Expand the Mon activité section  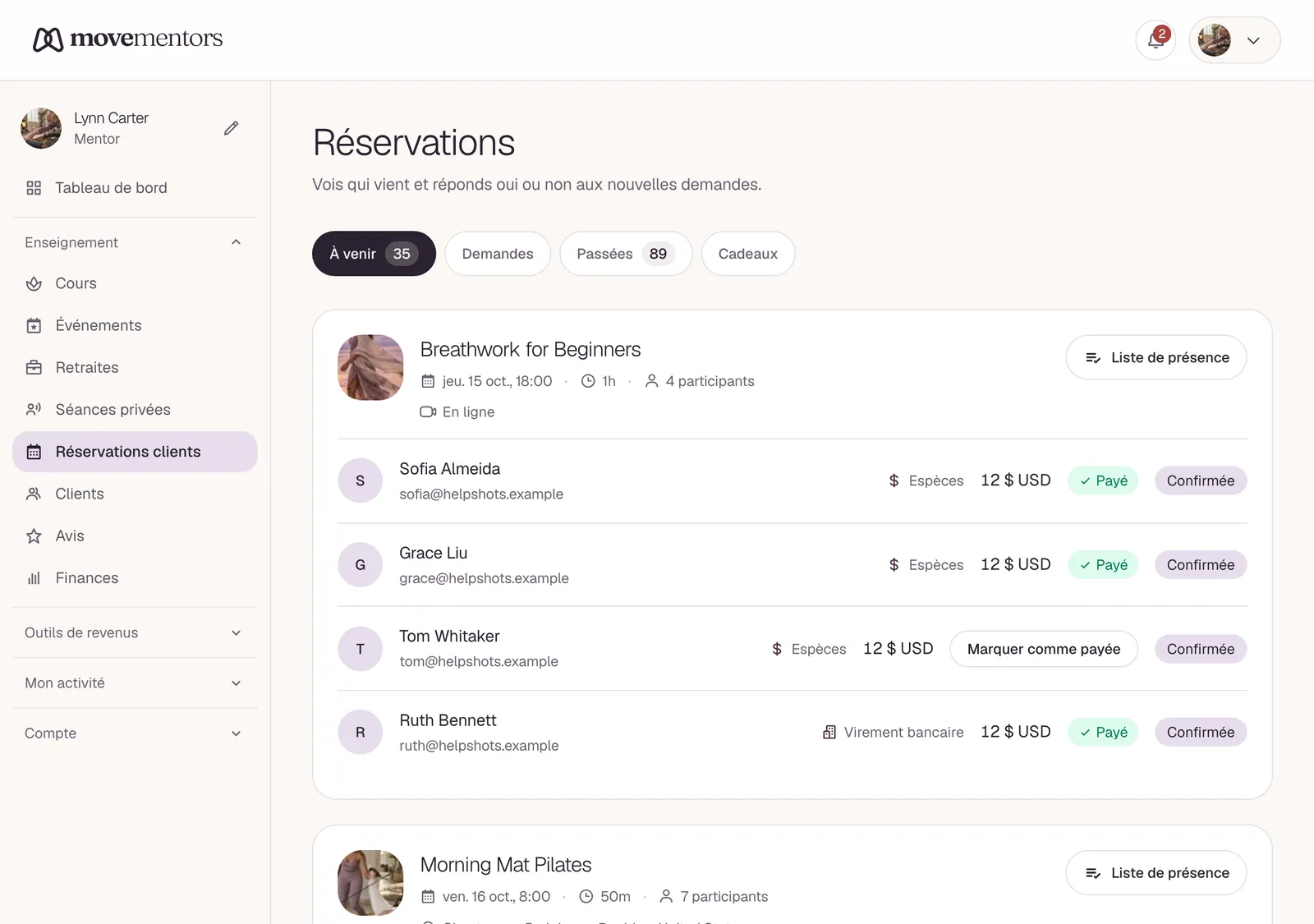135,683
